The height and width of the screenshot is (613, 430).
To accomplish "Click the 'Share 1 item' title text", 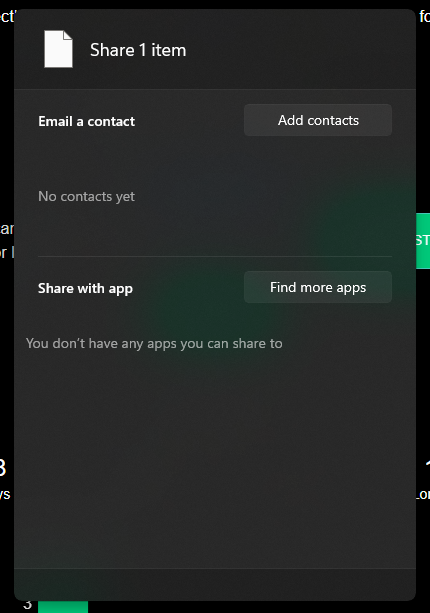I will pos(138,50).
